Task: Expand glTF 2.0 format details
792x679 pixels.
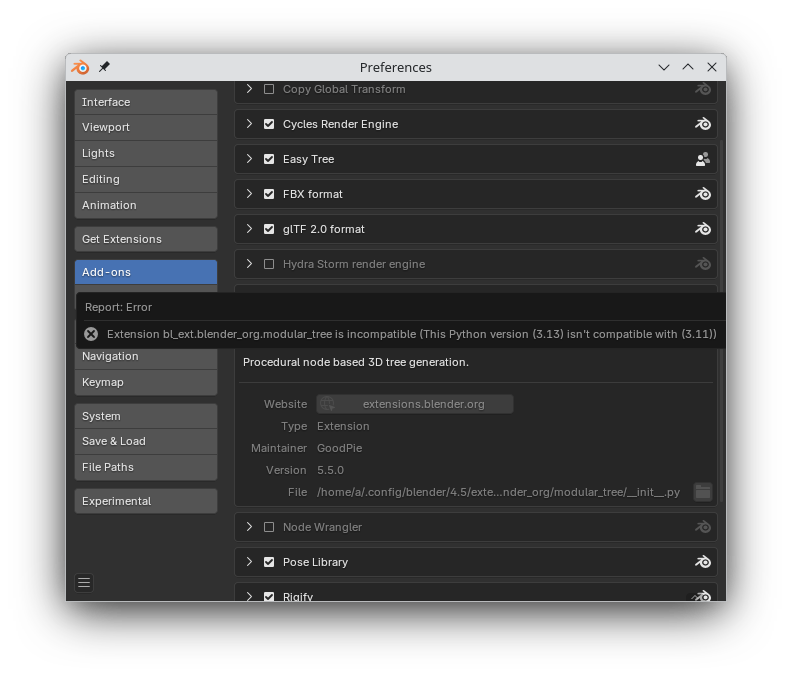Action: click(249, 228)
